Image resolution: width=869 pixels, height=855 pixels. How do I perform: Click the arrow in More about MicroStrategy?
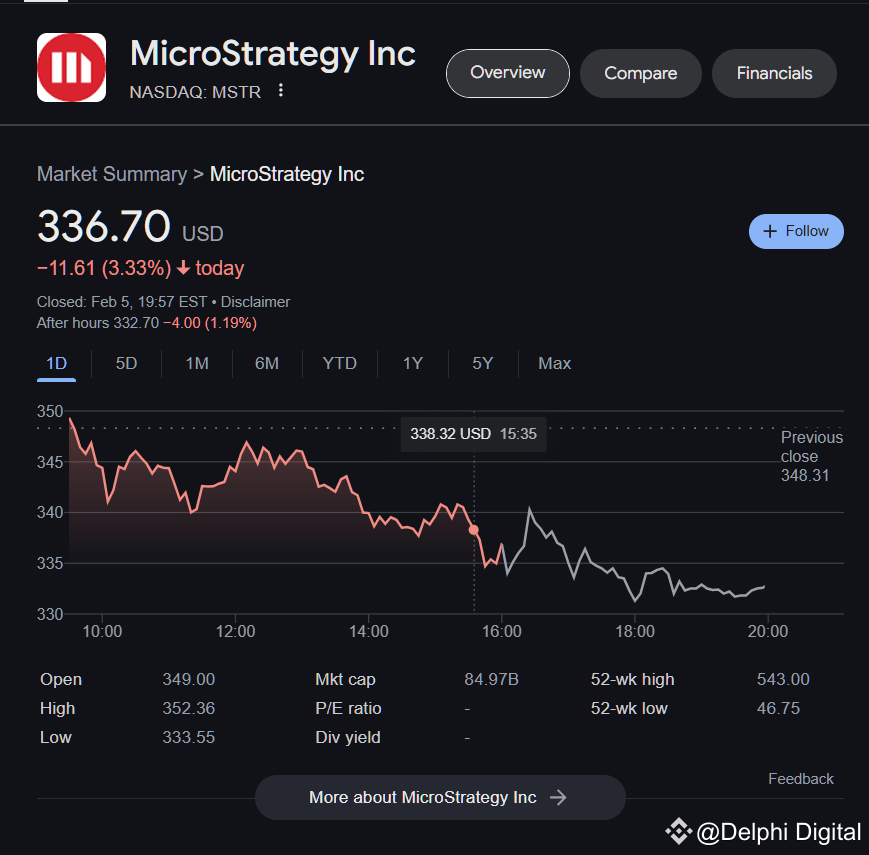coord(559,797)
